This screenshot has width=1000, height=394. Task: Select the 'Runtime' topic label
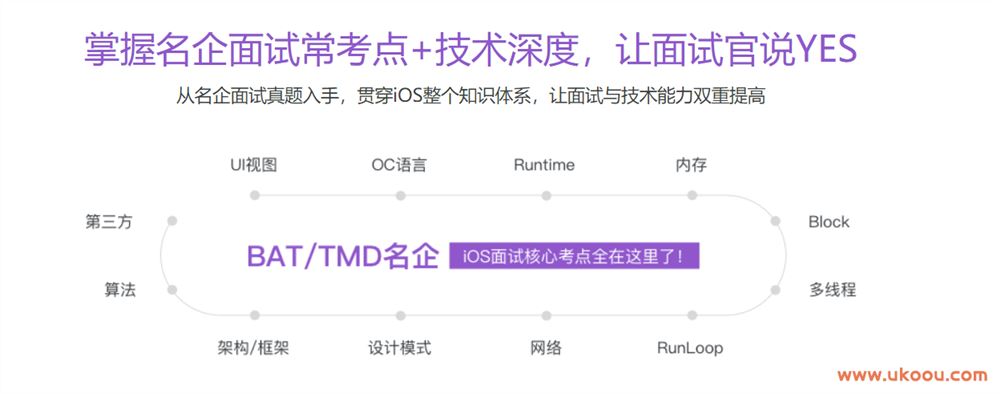(x=544, y=165)
